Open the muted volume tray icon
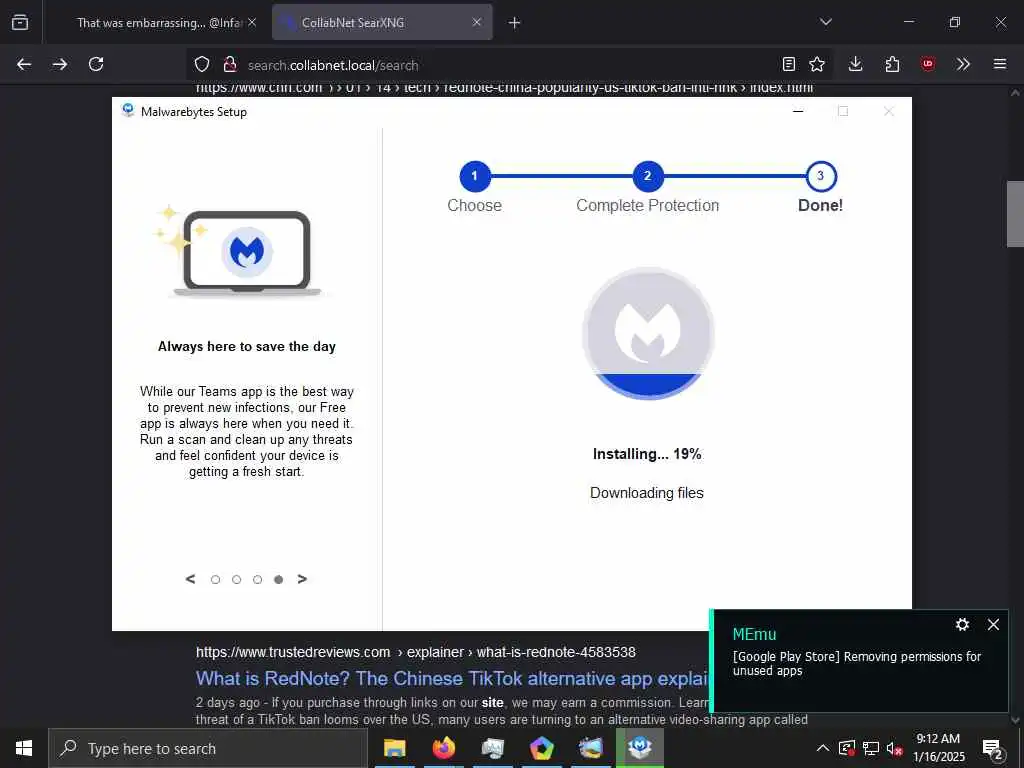 pyautogui.click(x=894, y=748)
